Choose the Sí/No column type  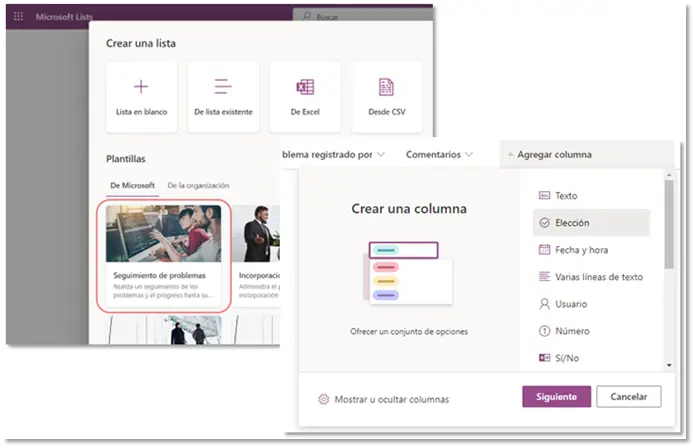[591, 358]
